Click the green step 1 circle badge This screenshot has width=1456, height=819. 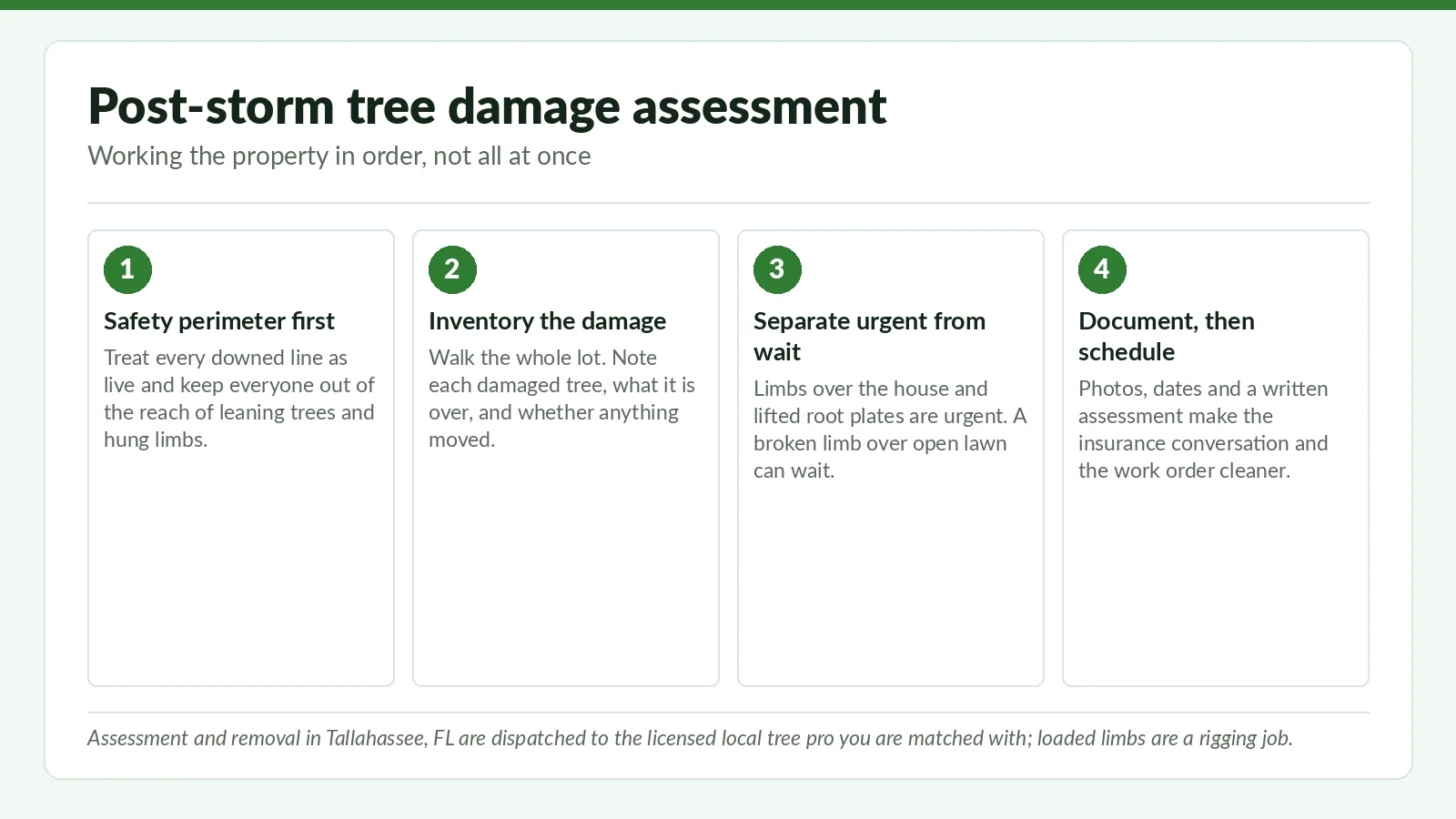click(x=127, y=269)
